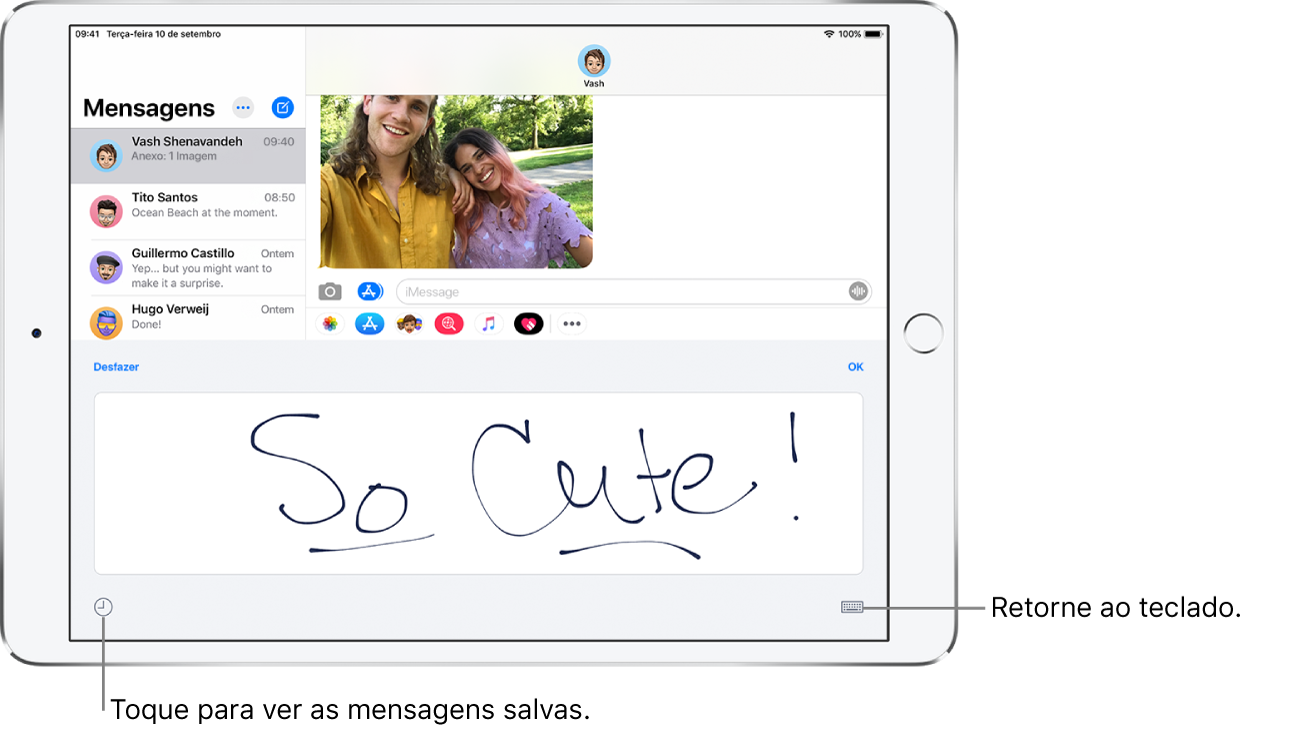Tap Vash's avatar at top of conversation
Viewport: 1314px width, 732px height.
594,61
